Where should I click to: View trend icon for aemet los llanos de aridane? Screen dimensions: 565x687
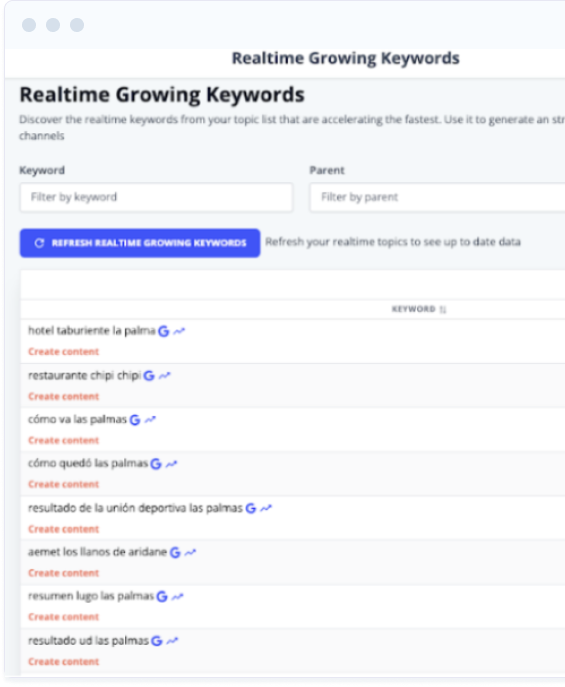point(190,552)
